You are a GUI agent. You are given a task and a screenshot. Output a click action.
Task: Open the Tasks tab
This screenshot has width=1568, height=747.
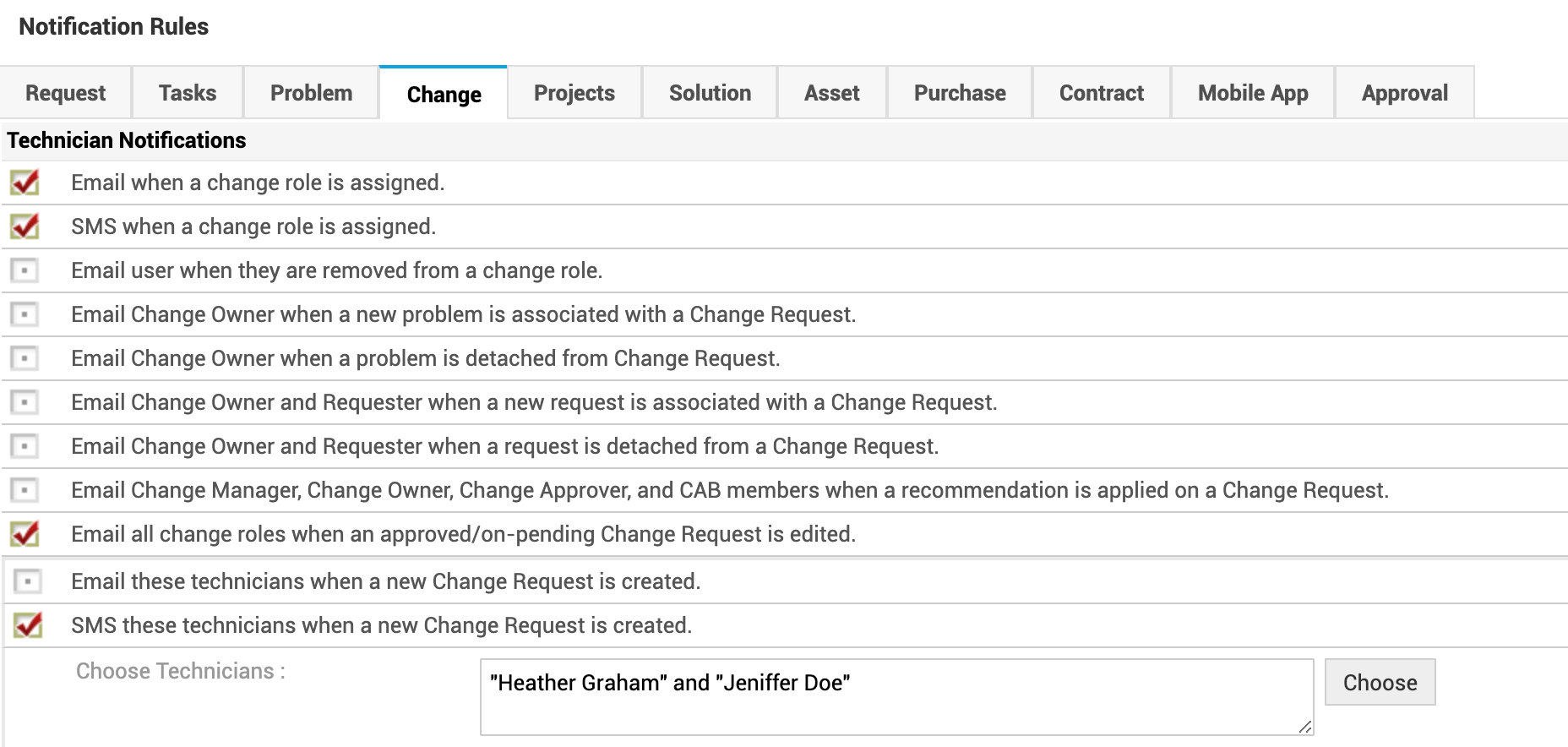coord(188,93)
